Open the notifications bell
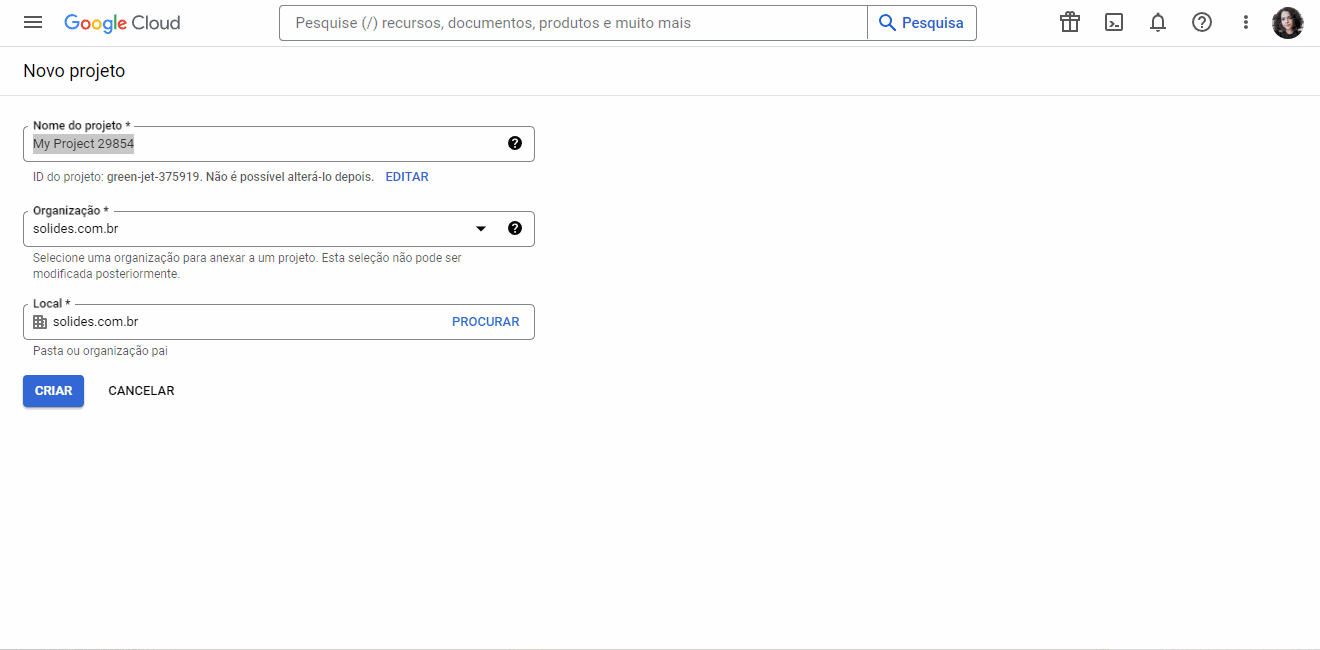This screenshot has height=650, width=1320. point(1158,23)
